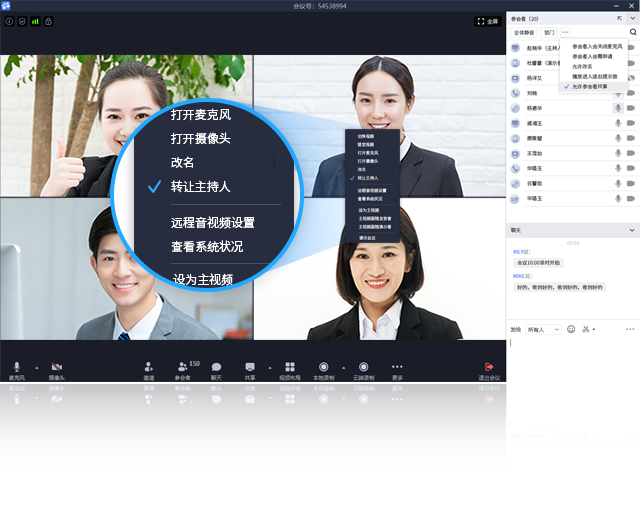The height and width of the screenshot is (530, 640).
Task: Enter full screen with 全屏 button
Action: tap(488, 21)
